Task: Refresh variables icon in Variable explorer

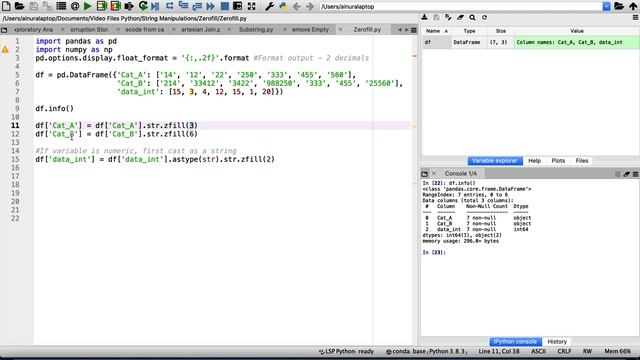Action: coord(484,18)
